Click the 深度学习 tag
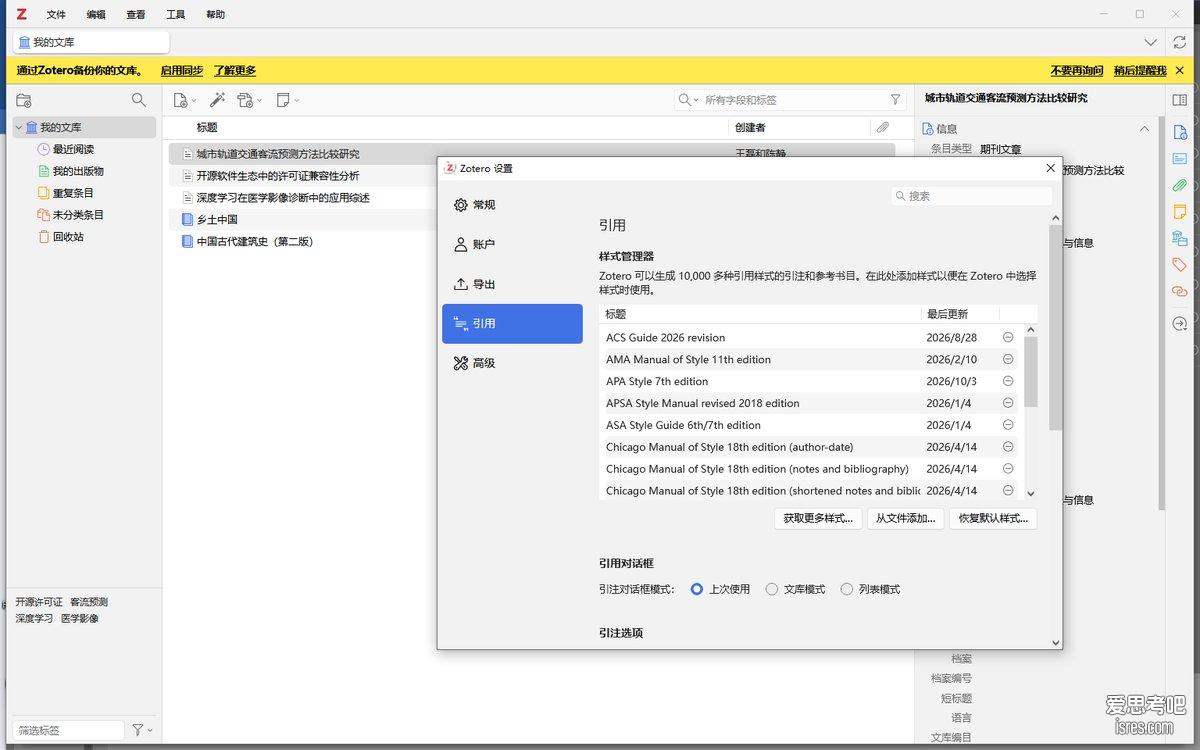 click(x=34, y=618)
